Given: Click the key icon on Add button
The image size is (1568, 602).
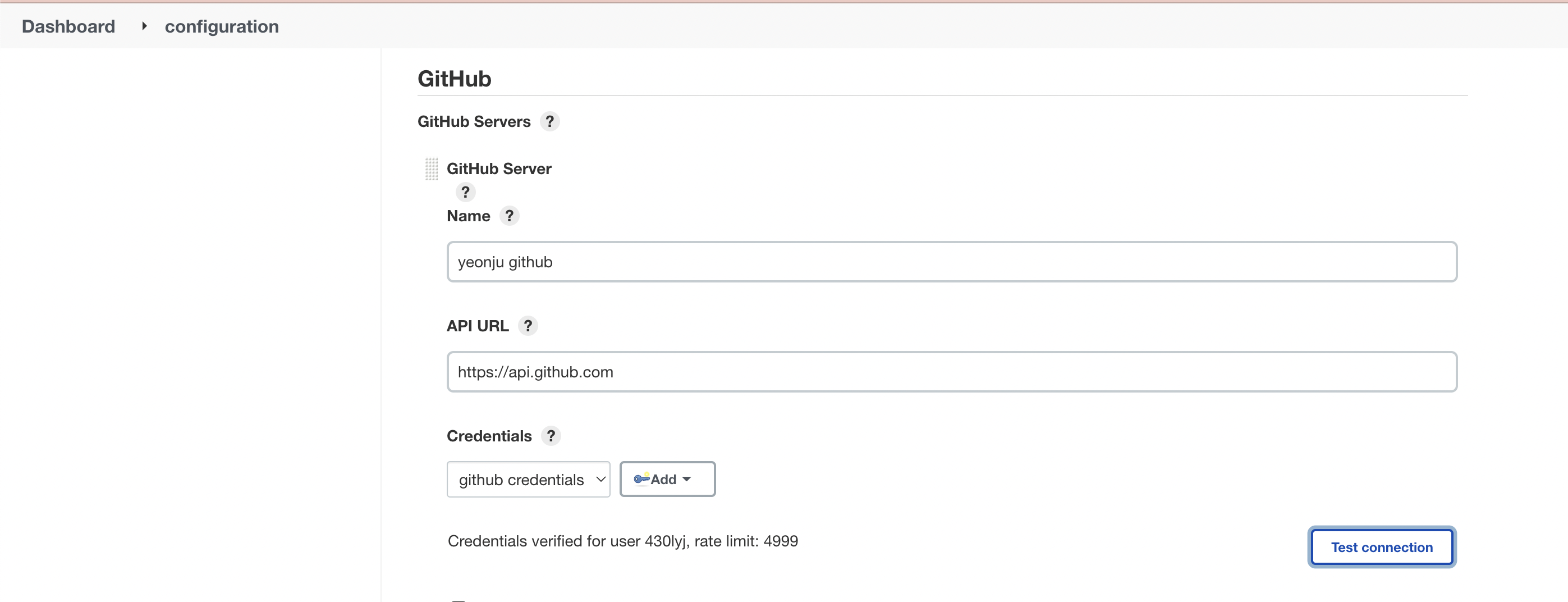Looking at the screenshot, I should [641, 479].
